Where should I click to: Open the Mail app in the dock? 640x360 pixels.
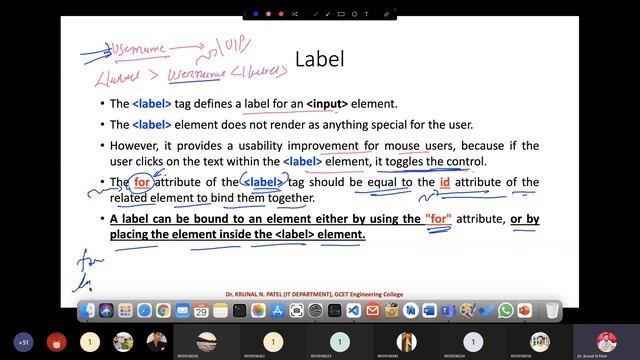click(x=182, y=311)
